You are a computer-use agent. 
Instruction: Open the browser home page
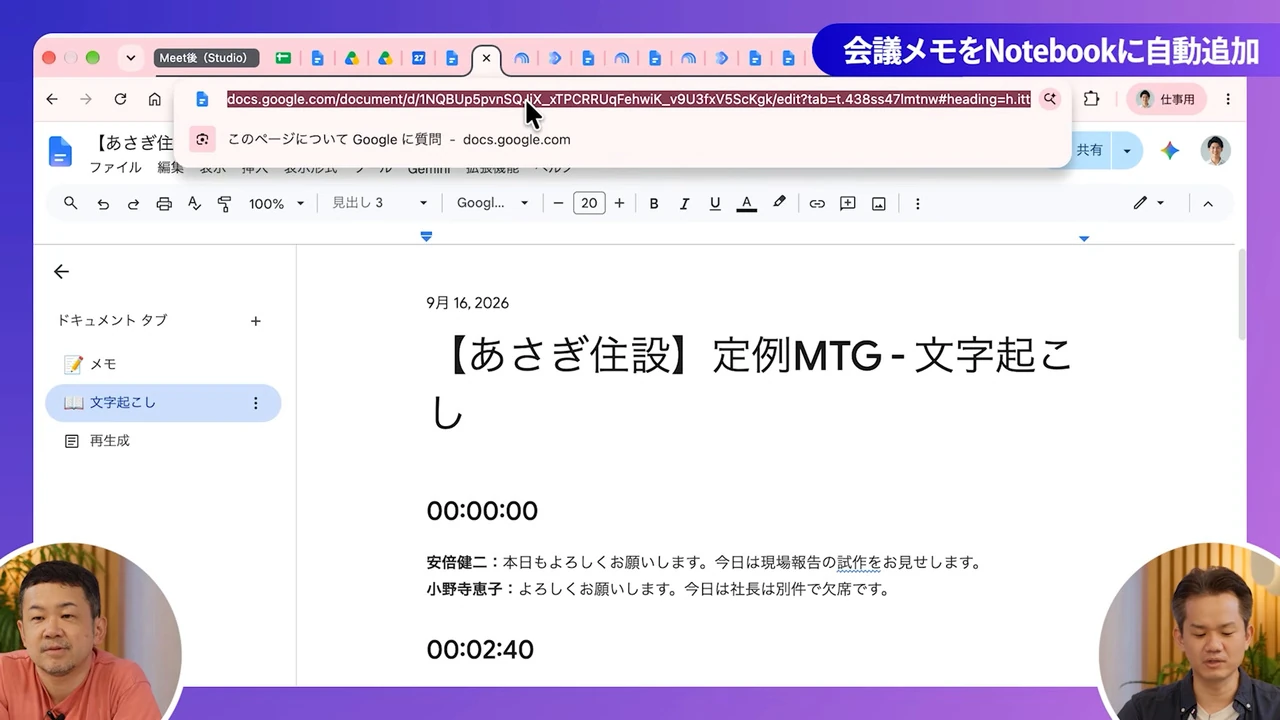point(154,99)
